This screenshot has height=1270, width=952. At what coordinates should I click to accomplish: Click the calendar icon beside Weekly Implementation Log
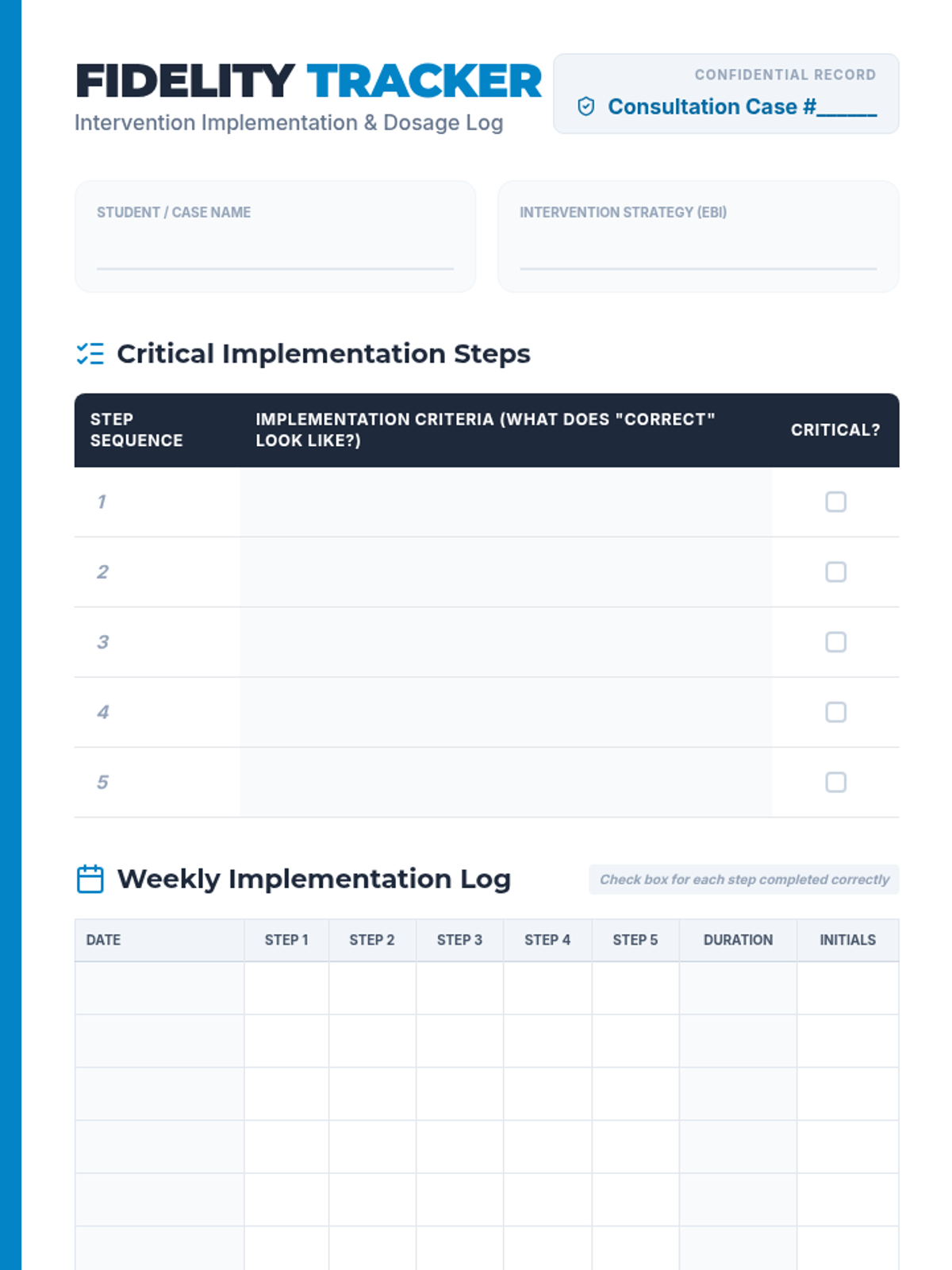click(x=90, y=879)
